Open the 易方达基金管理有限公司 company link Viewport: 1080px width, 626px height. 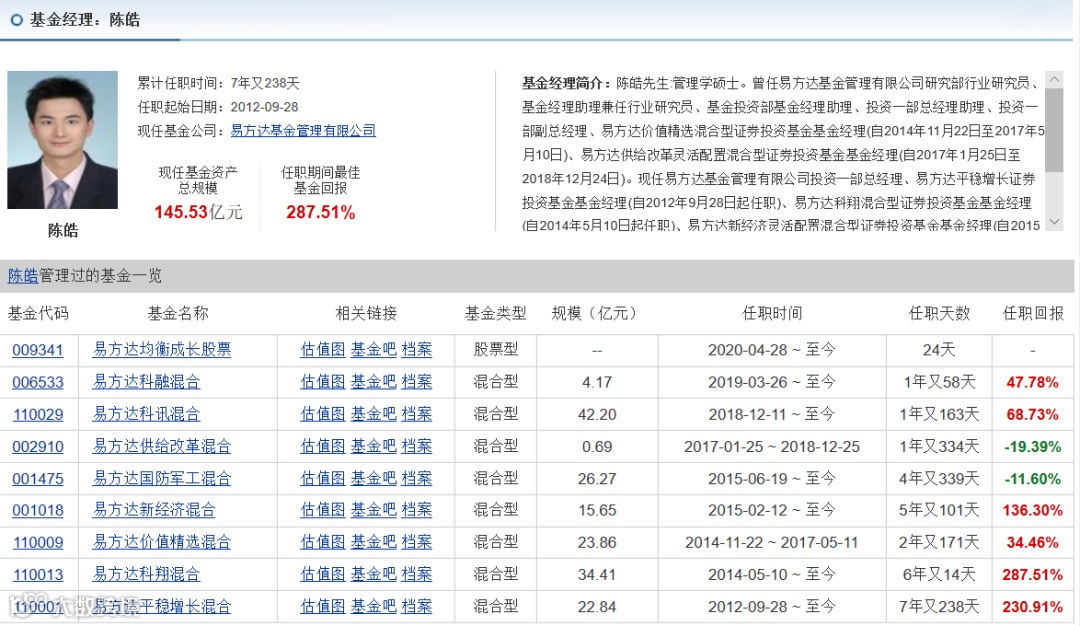click(x=303, y=130)
